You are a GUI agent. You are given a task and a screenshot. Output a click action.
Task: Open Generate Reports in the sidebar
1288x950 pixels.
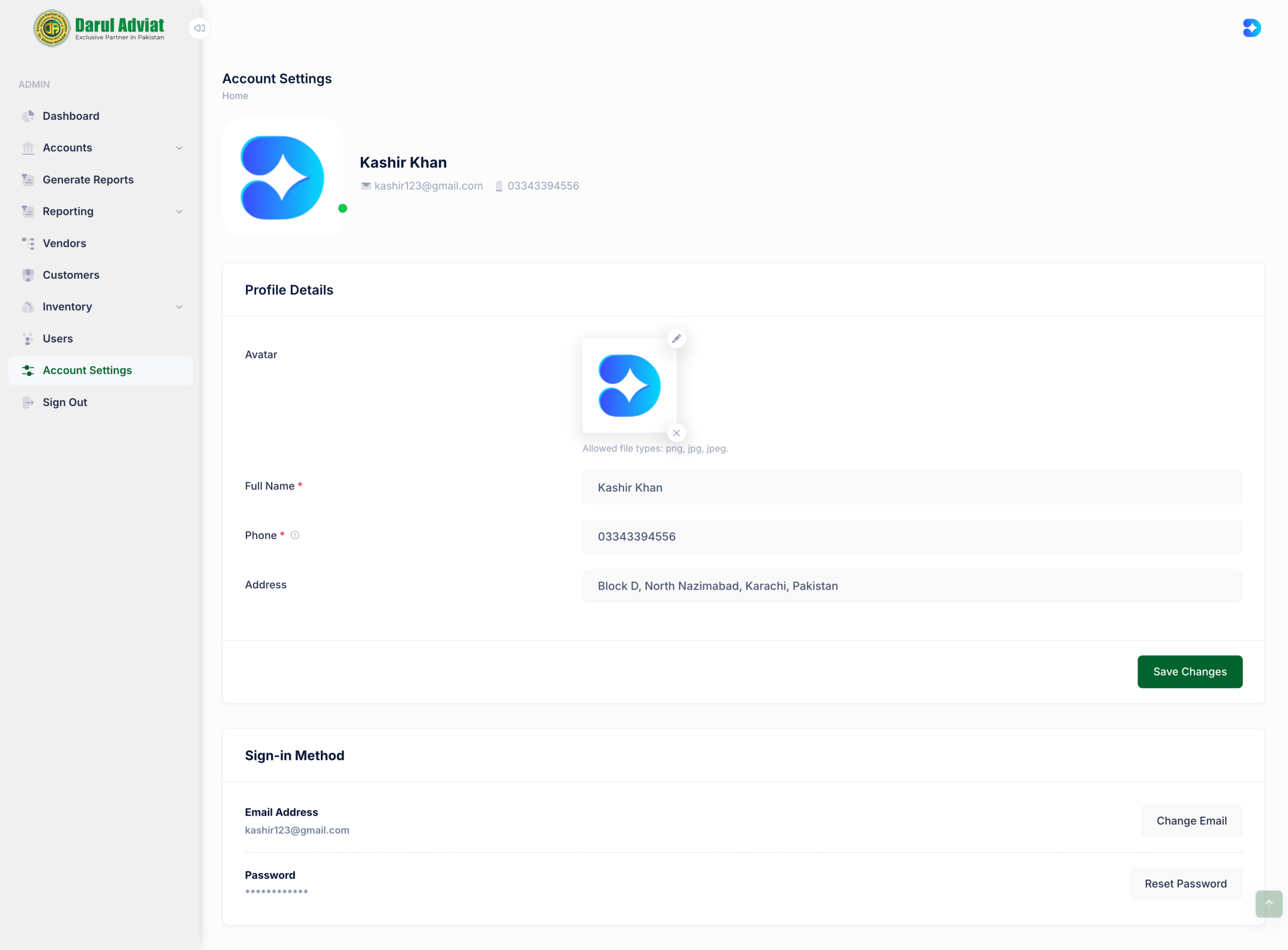click(x=100, y=180)
